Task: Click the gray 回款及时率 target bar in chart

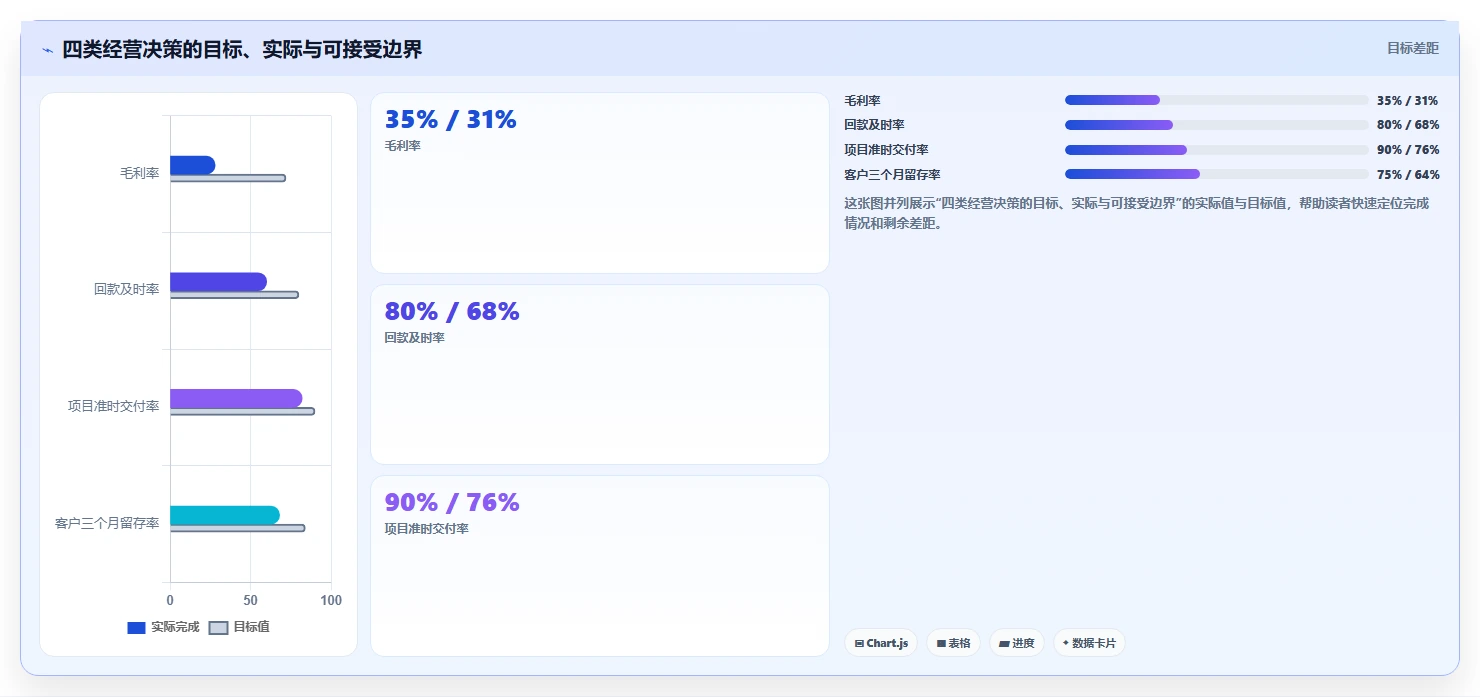Action: click(x=234, y=295)
